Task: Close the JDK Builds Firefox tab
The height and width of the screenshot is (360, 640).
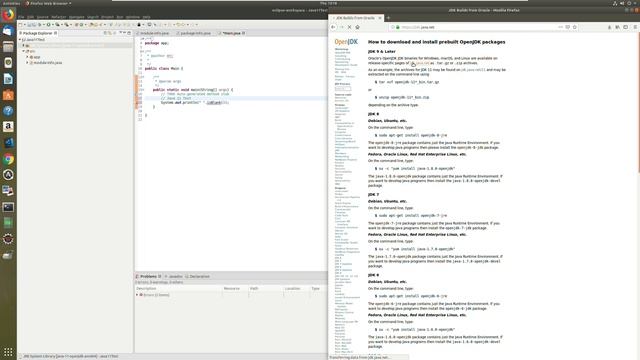Action: (x=380, y=18)
